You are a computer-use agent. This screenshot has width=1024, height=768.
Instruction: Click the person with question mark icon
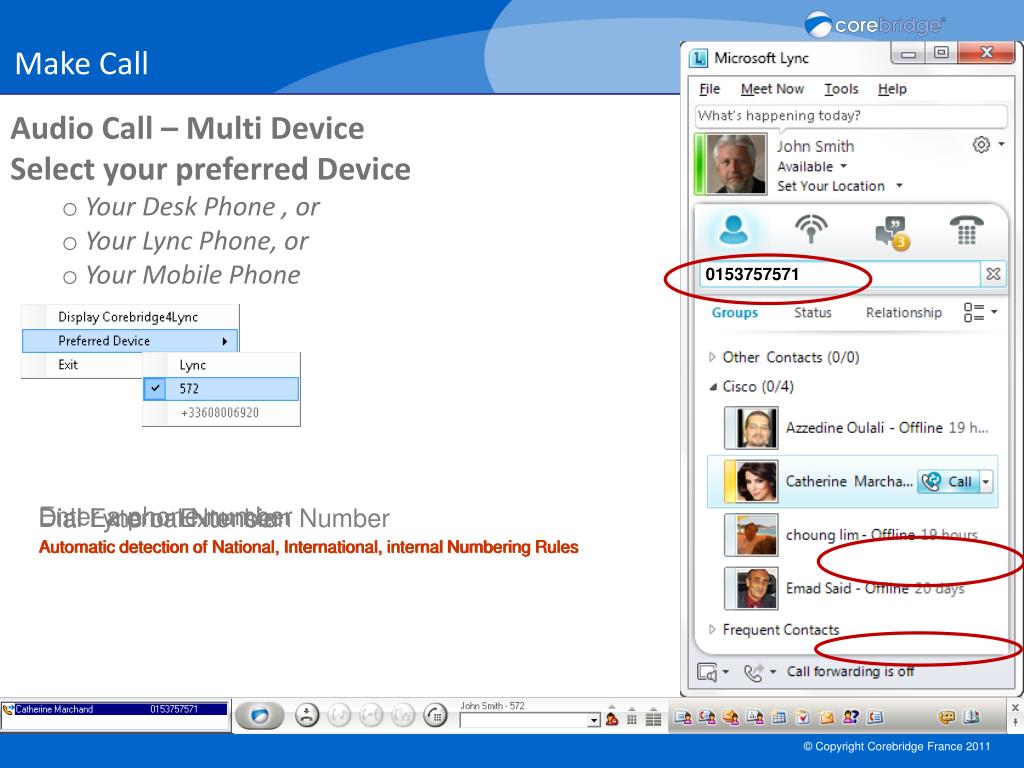pos(851,717)
